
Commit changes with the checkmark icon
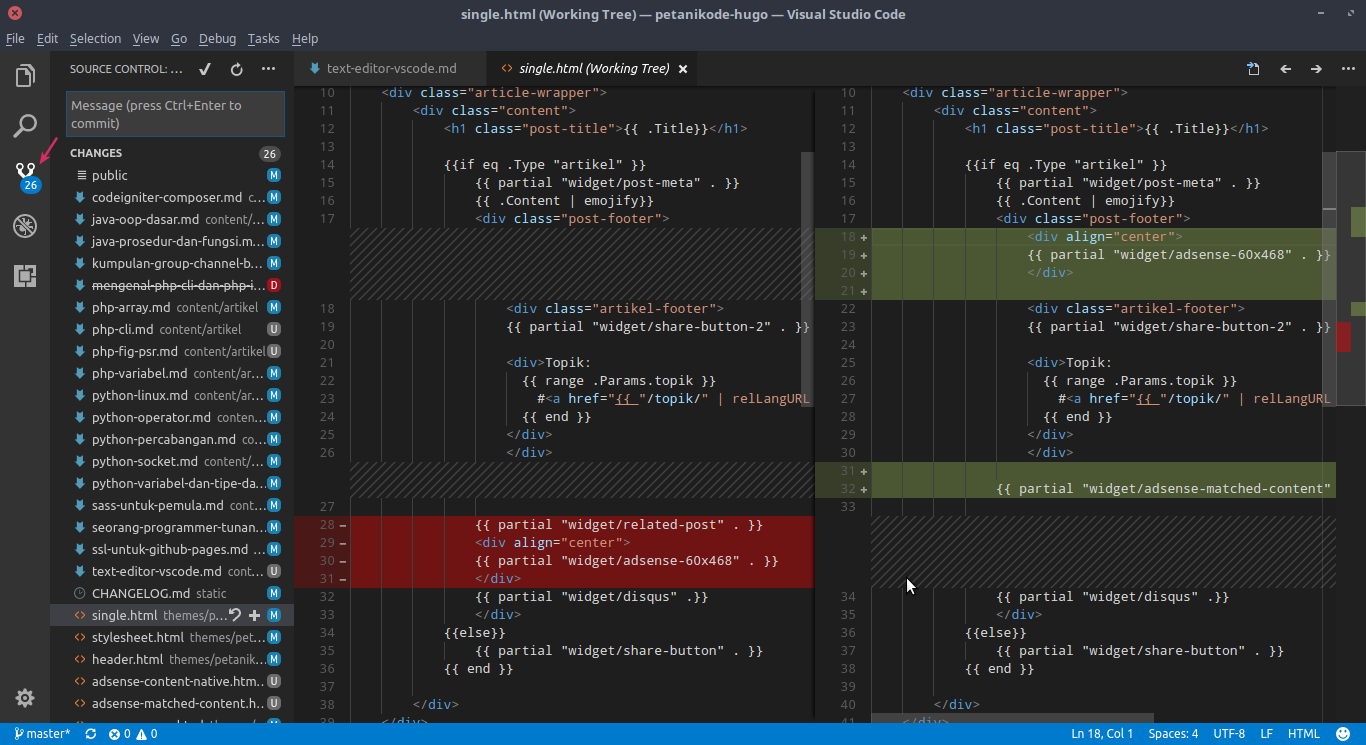pos(204,69)
